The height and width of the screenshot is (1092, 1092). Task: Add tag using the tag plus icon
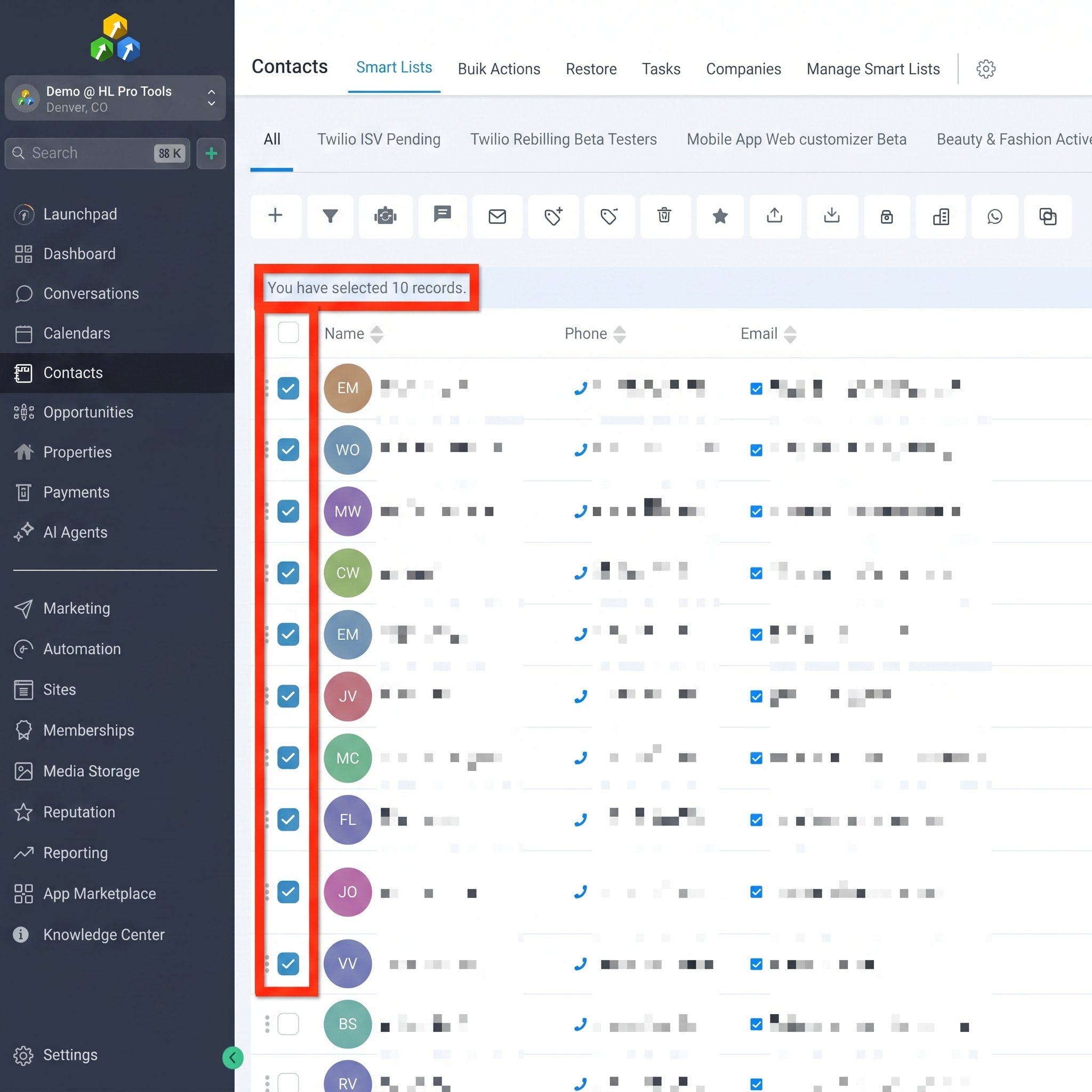point(553,216)
